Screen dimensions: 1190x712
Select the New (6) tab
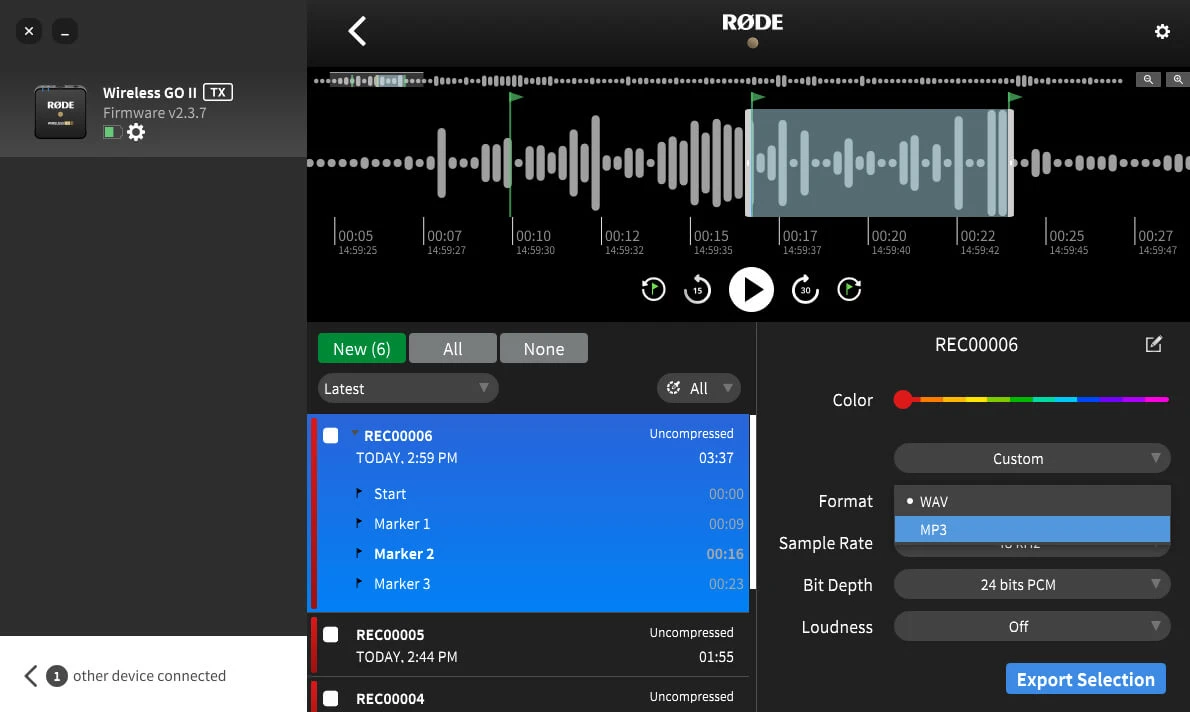coord(361,348)
